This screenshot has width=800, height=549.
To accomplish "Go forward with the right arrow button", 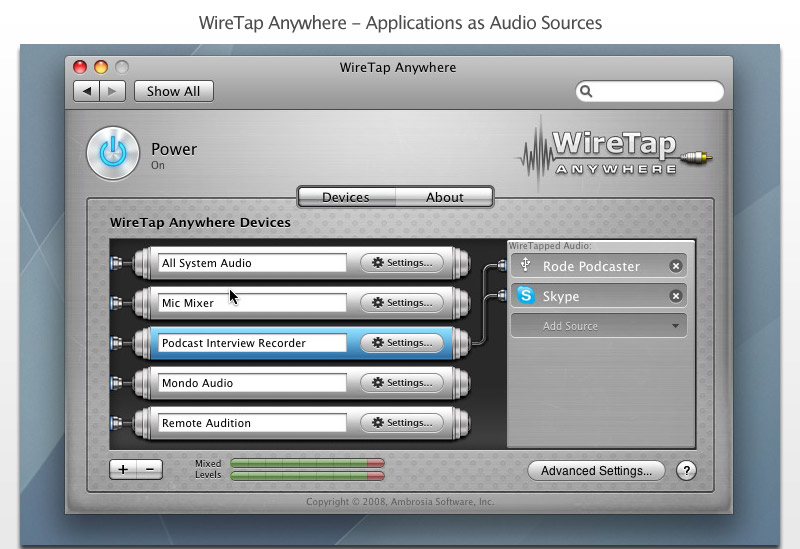I will click(x=112, y=91).
